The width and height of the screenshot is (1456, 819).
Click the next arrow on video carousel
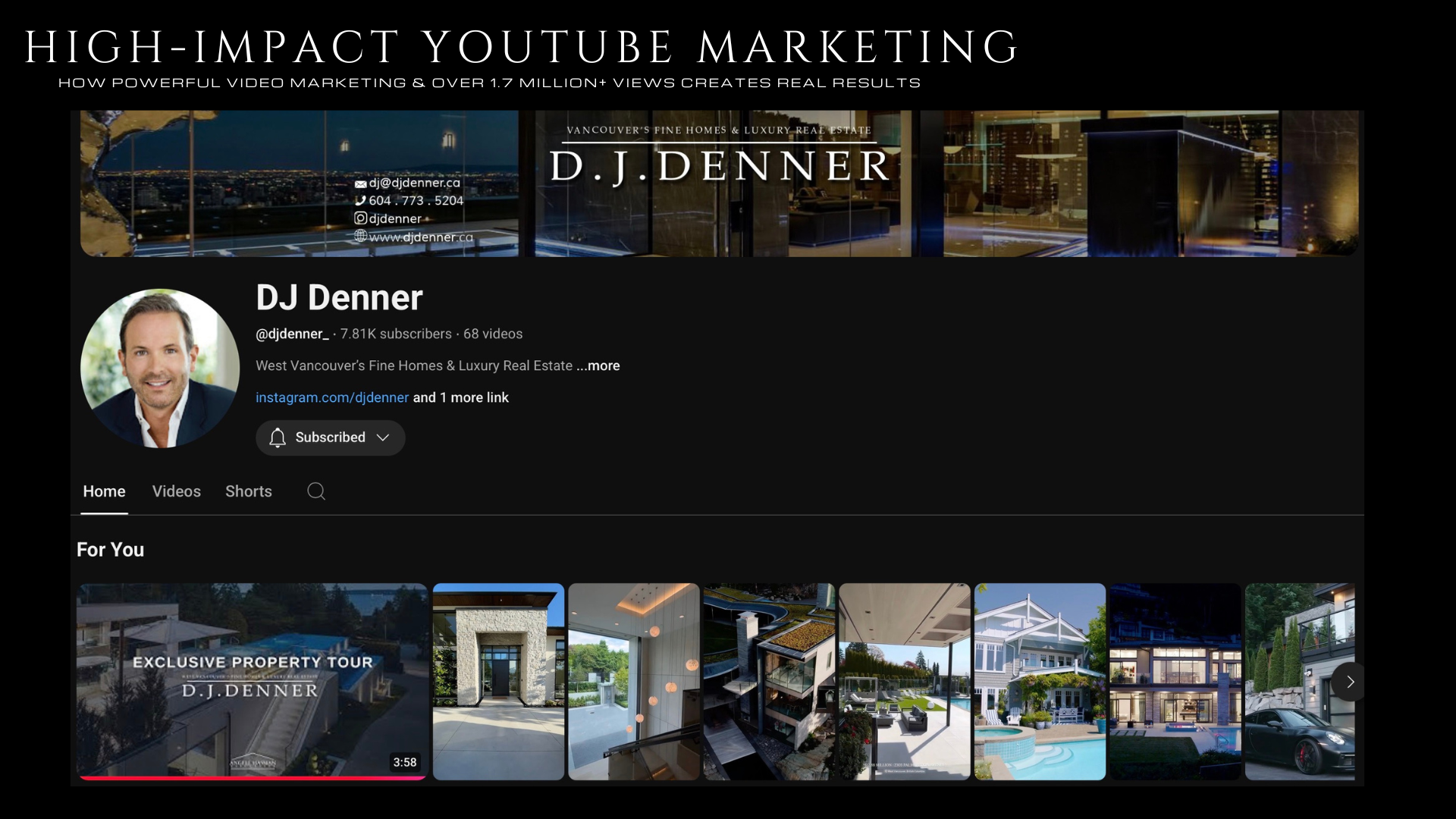coord(1349,682)
